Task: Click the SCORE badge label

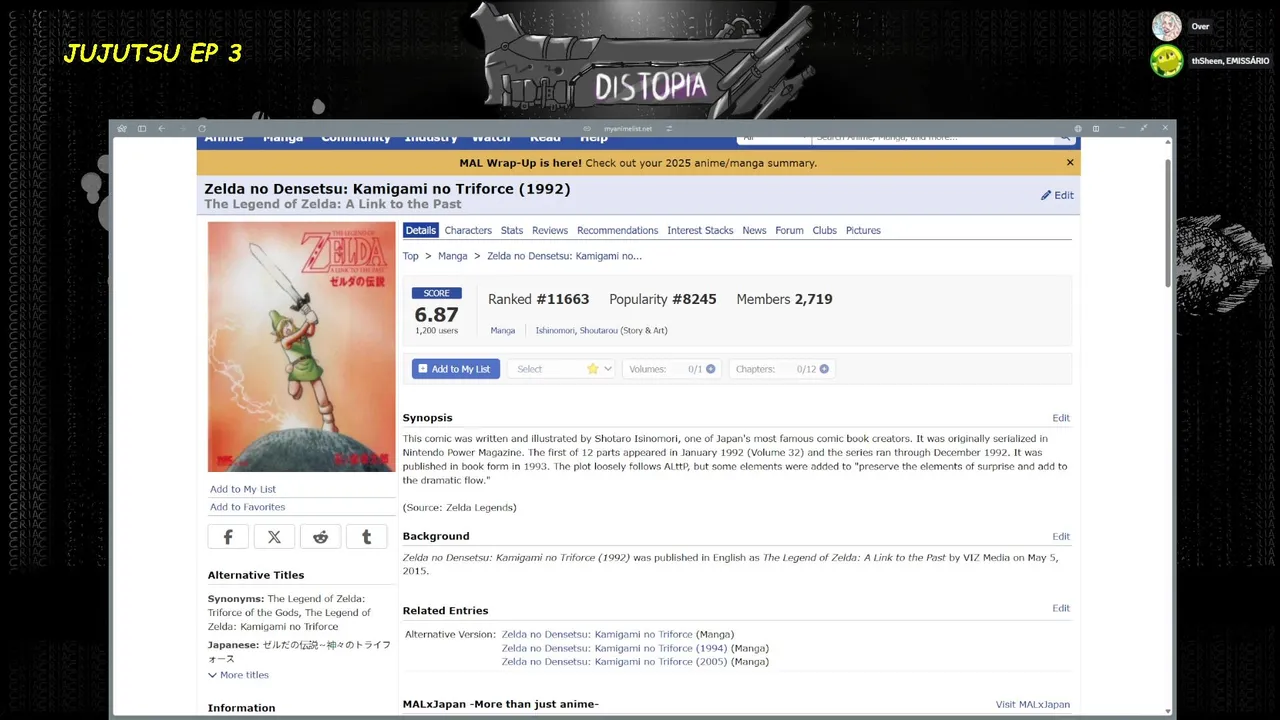Action: click(x=436, y=293)
